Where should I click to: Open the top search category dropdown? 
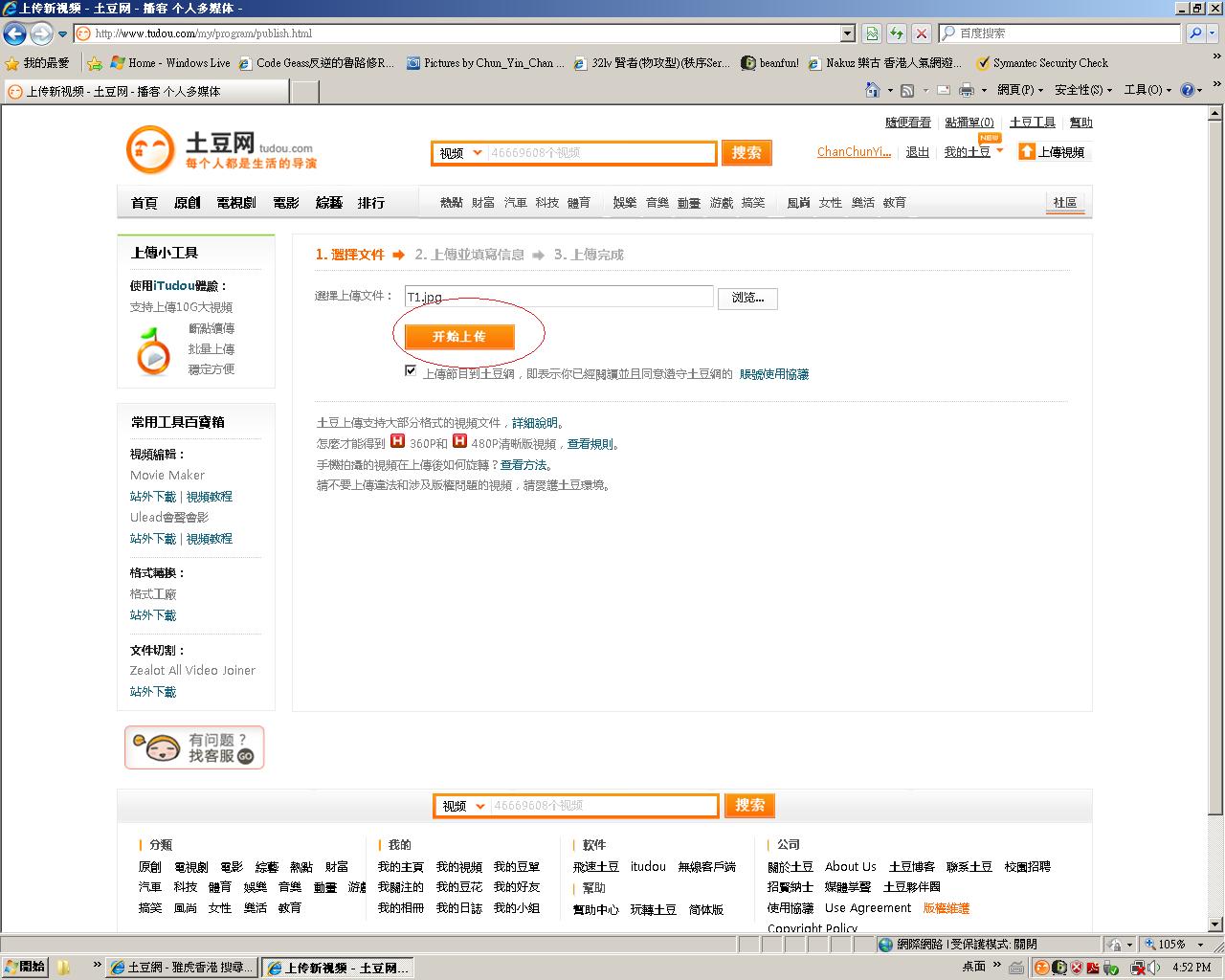(460, 153)
